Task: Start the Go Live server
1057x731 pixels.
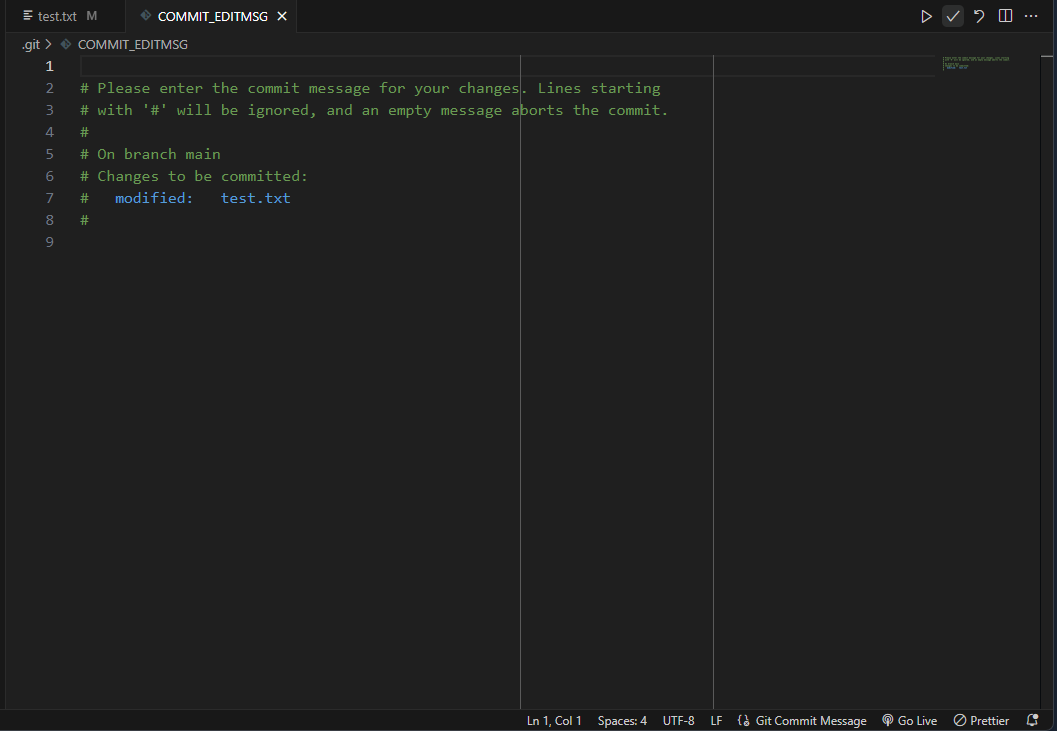Action: click(909, 721)
